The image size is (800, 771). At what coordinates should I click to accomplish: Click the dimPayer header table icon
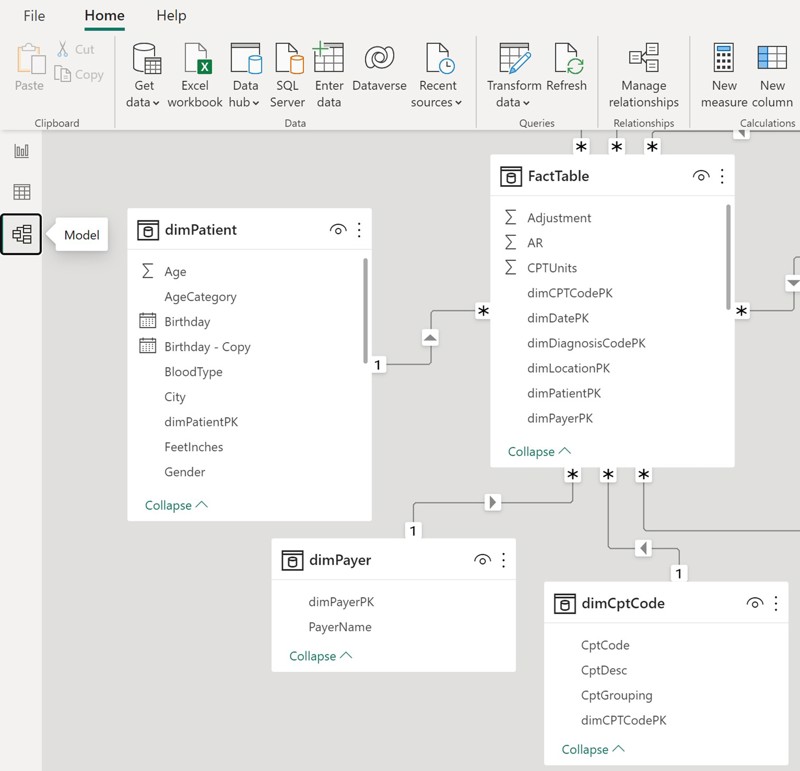(x=292, y=560)
